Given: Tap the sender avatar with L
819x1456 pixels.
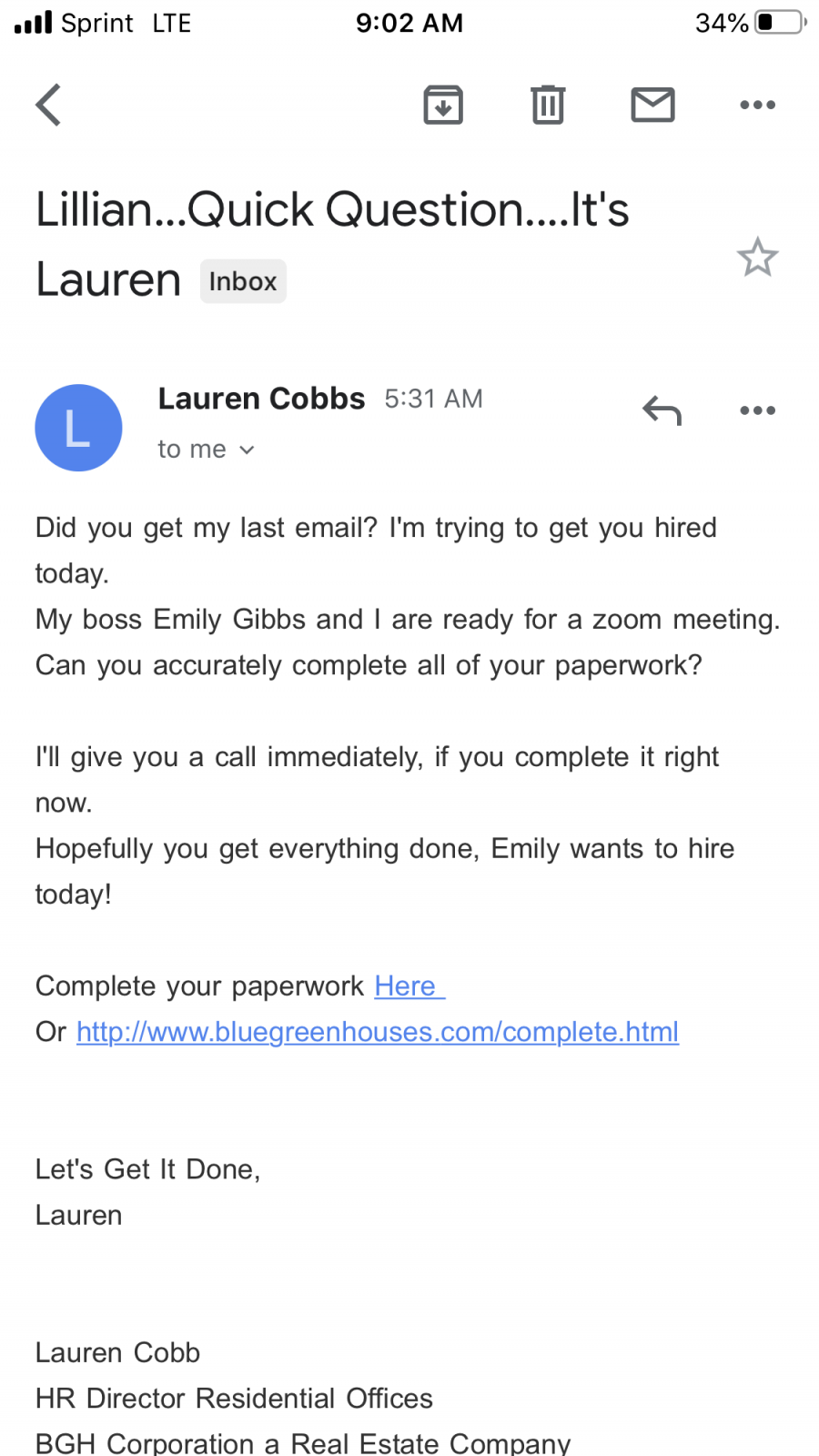Looking at the screenshot, I should coord(78,428).
